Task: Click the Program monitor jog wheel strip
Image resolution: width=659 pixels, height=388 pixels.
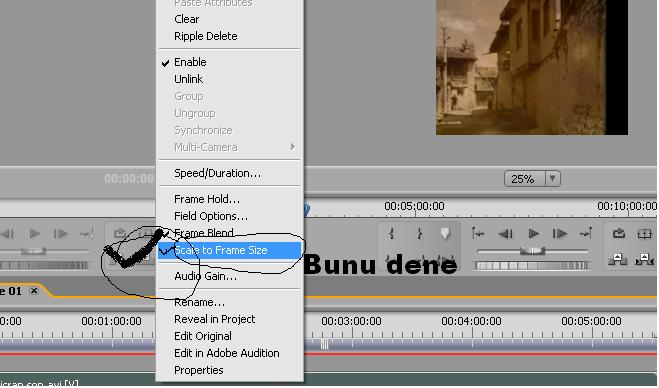Action: pyautogui.click(x=531, y=265)
